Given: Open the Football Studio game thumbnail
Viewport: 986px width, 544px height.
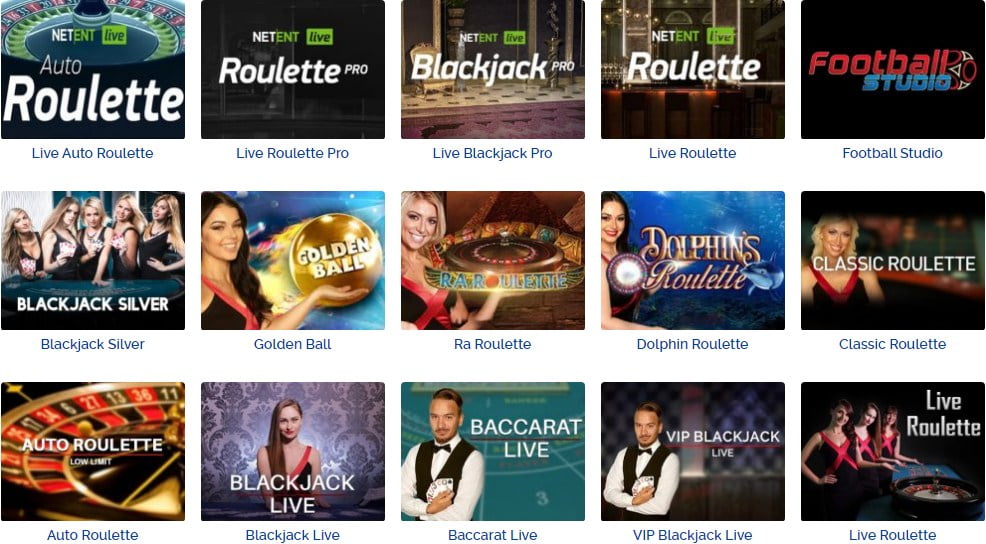Looking at the screenshot, I should pos(893,69).
